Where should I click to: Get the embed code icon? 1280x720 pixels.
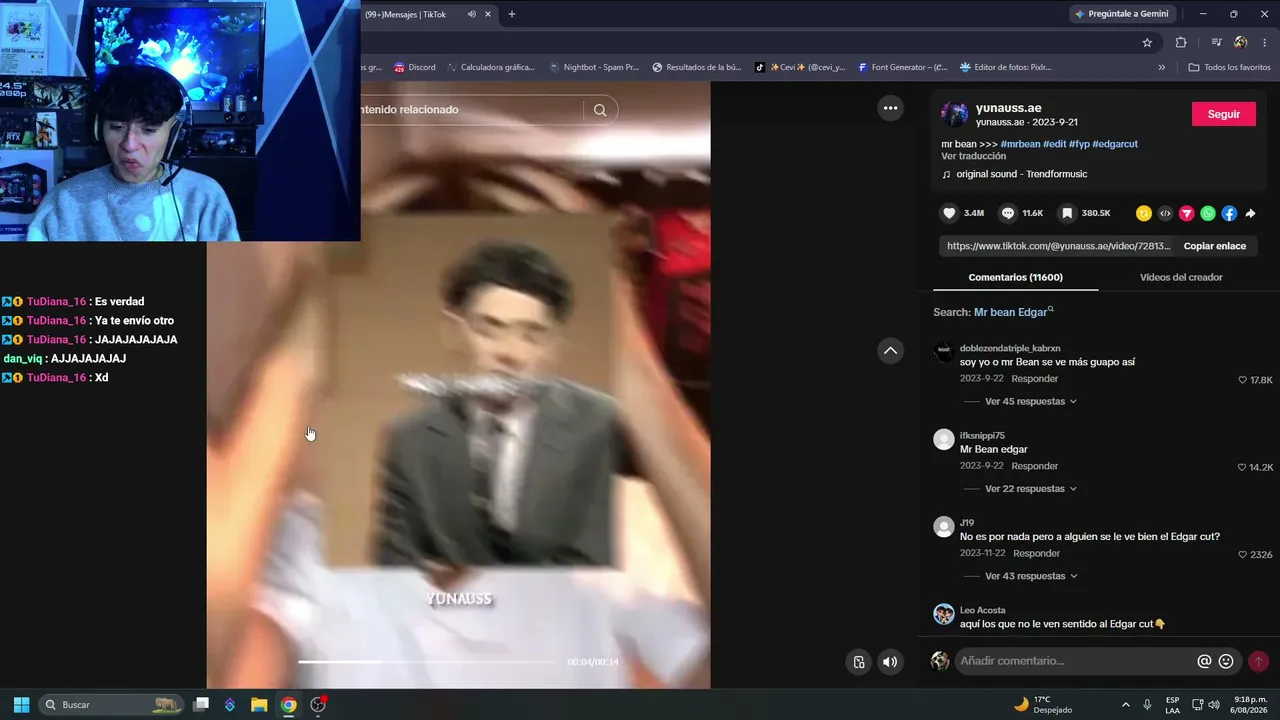[x=1165, y=213]
